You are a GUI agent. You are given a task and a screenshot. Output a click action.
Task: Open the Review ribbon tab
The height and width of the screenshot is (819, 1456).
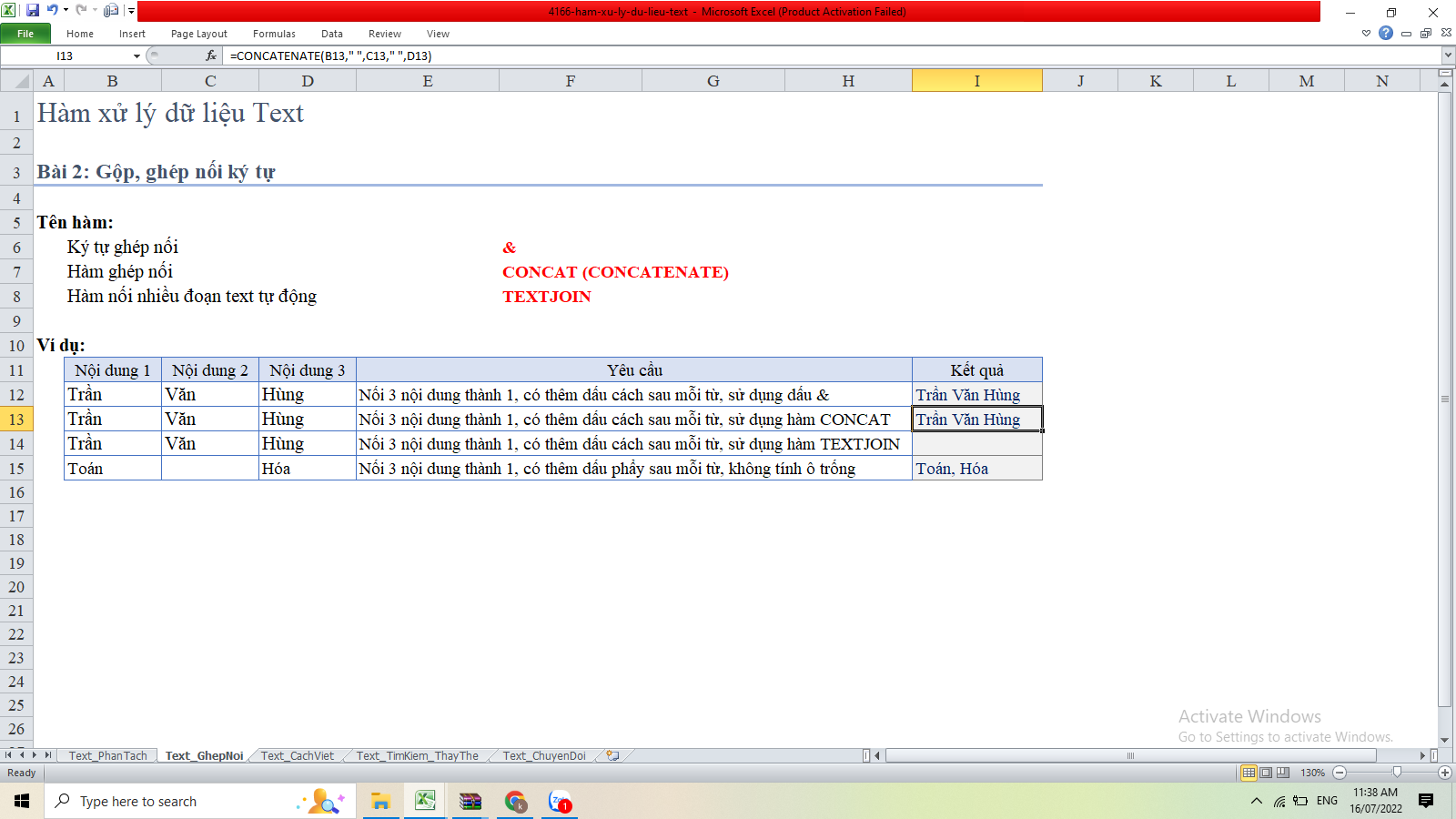click(385, 34)
